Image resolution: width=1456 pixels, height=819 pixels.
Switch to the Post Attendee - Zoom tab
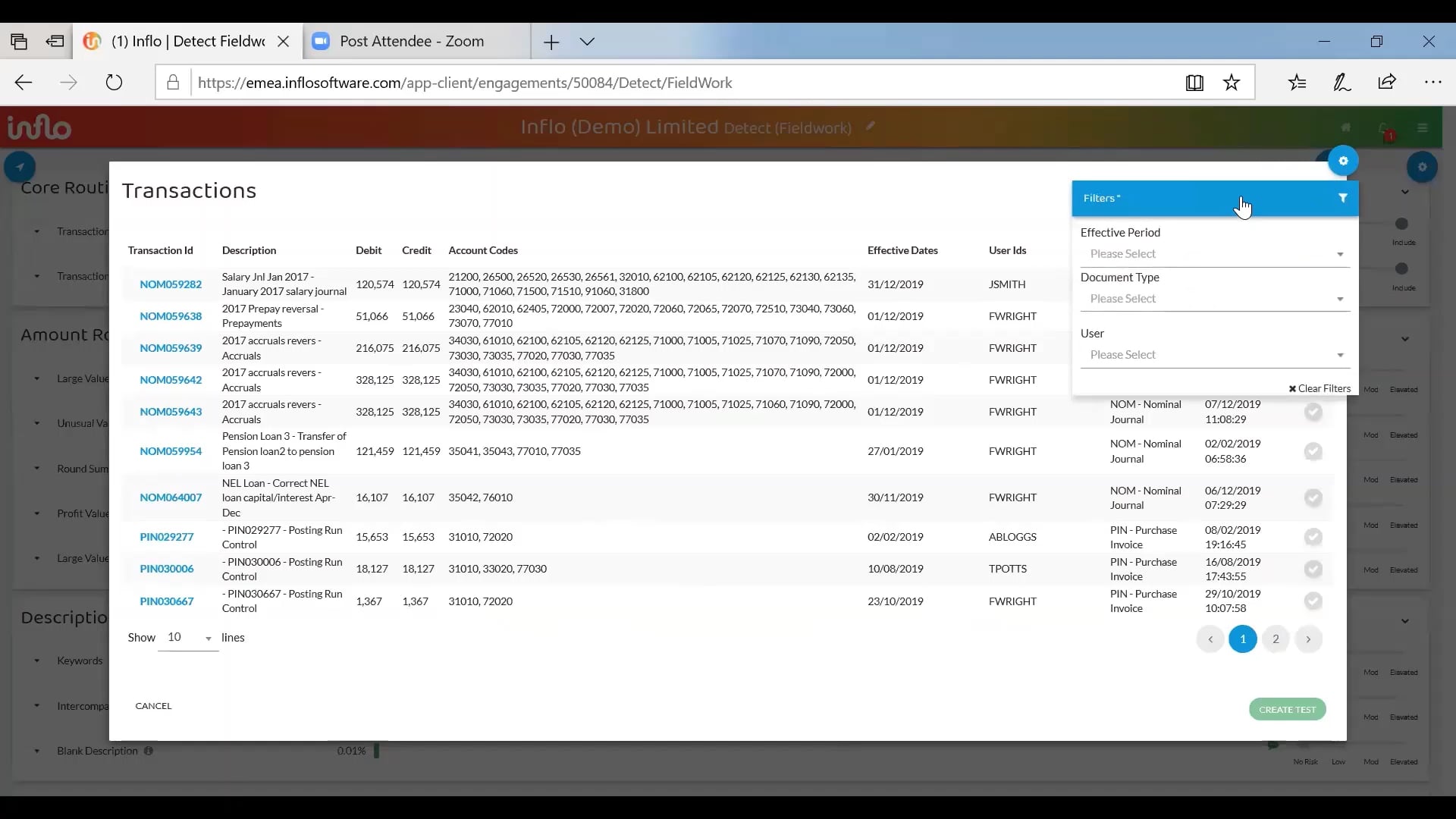[x=409, y=41]
